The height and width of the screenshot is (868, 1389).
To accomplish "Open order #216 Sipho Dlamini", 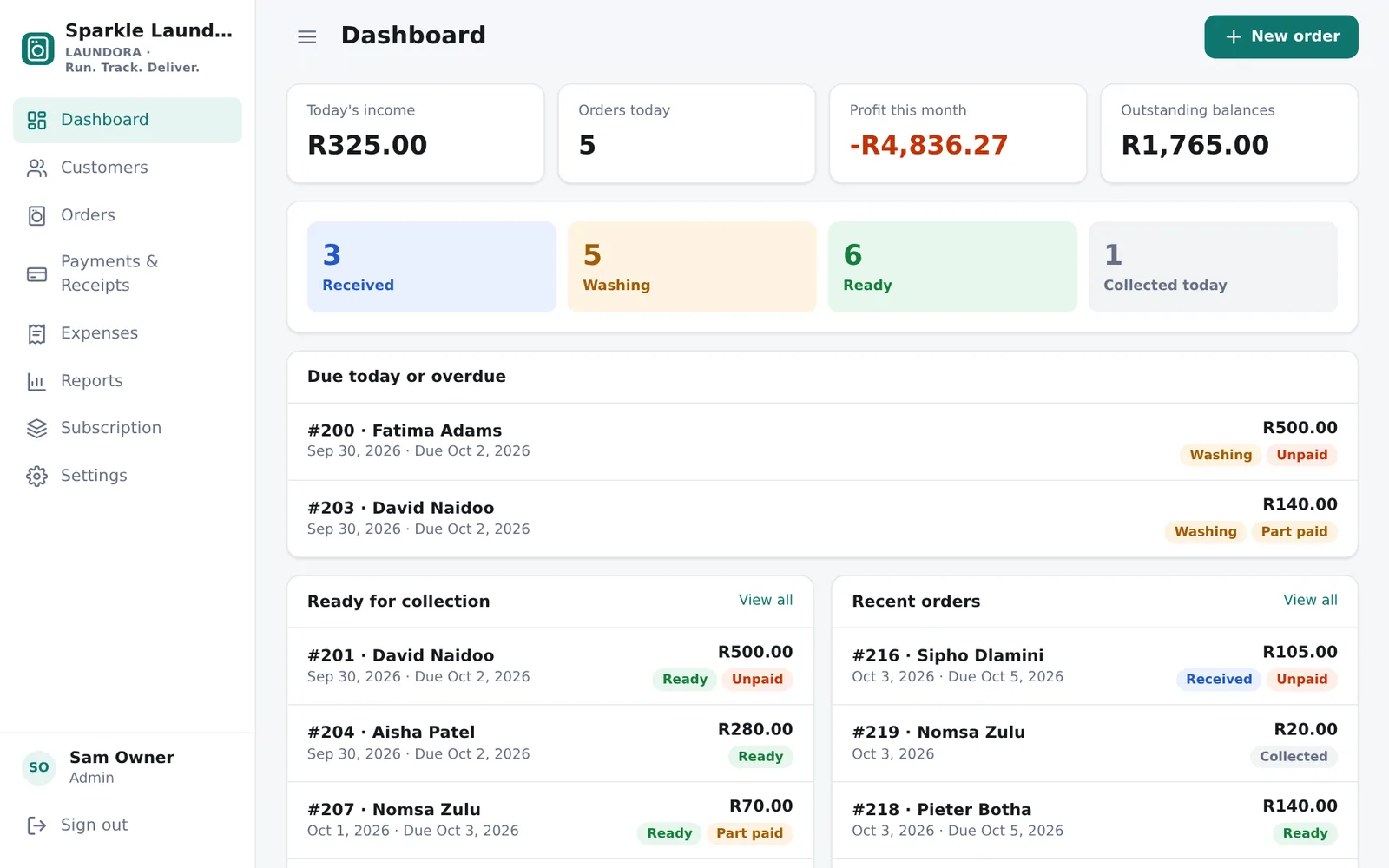I will click(1095, 666).
